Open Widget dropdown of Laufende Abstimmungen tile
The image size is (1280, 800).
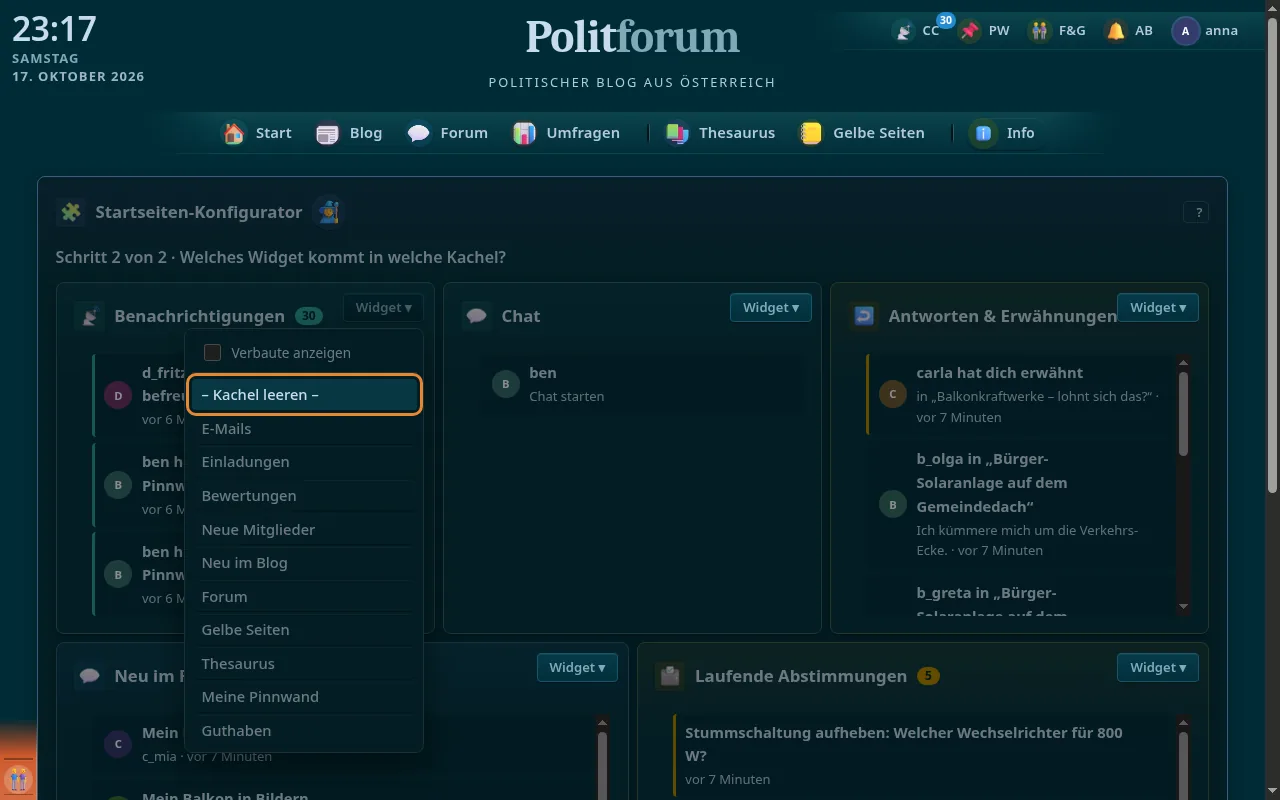[x=1157, y=668]
